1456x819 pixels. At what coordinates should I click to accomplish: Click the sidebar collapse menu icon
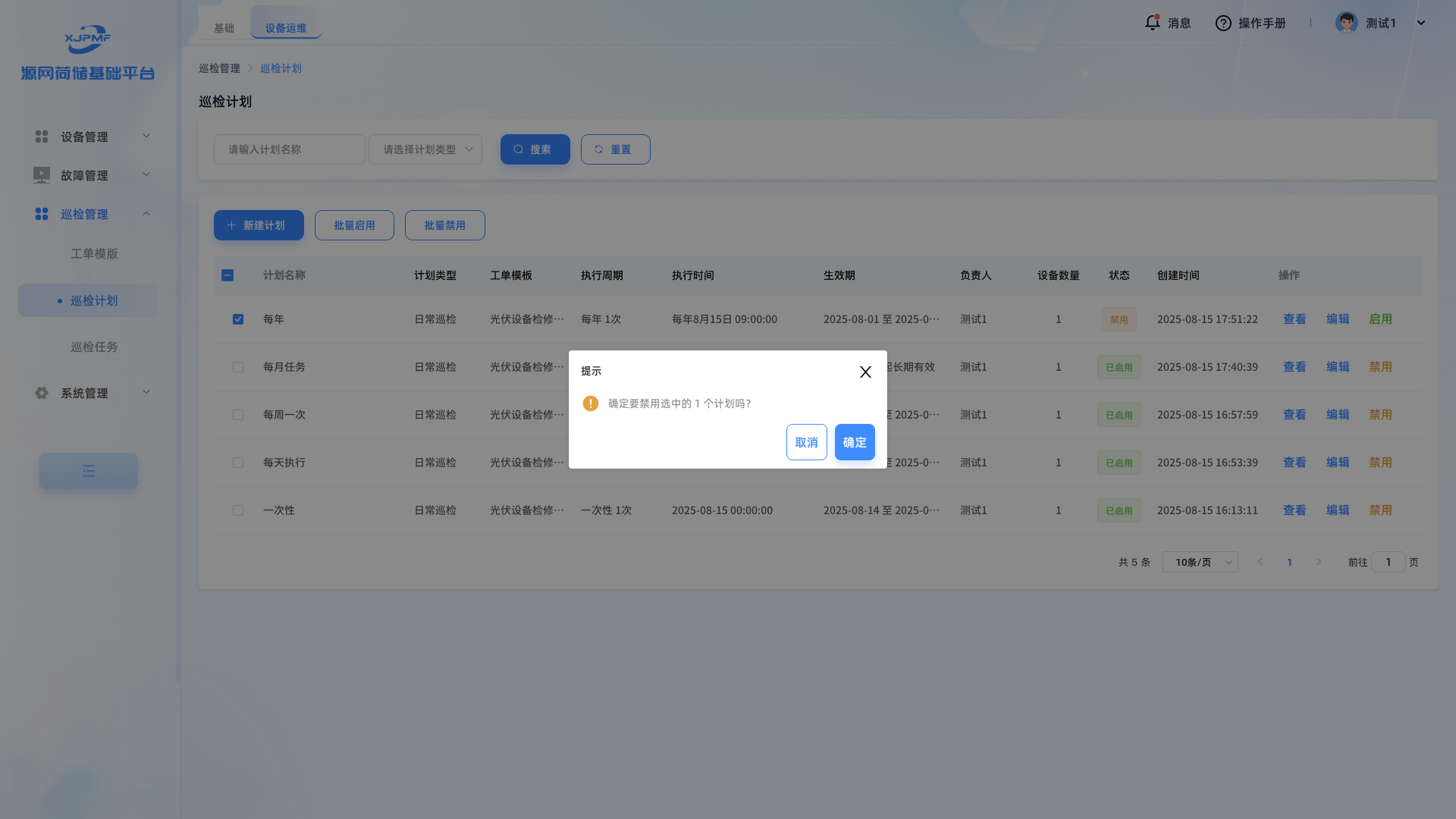click(x=89, y=471)
